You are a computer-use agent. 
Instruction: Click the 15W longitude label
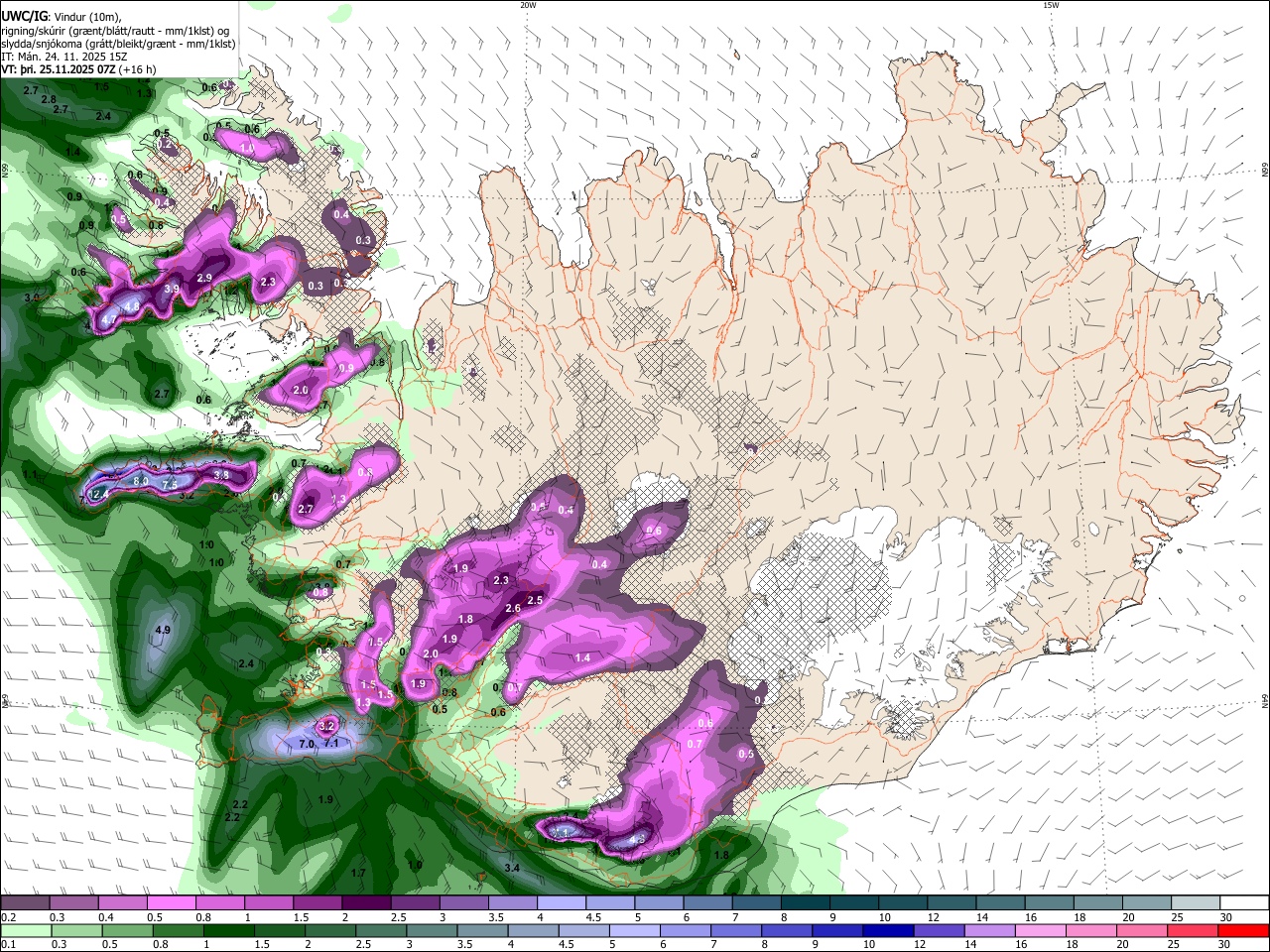coord(1051,5)
